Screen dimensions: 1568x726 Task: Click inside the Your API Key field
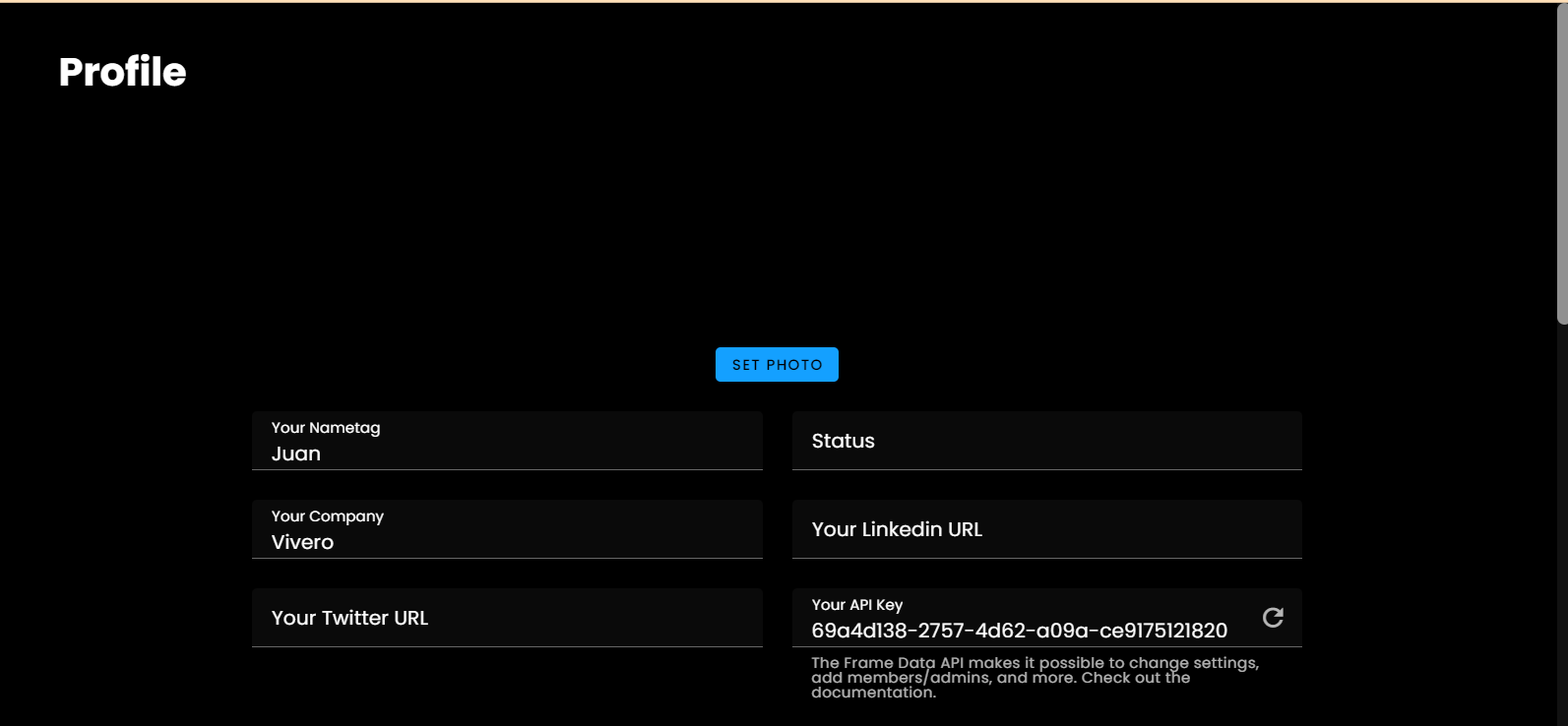pos(1024,619)
